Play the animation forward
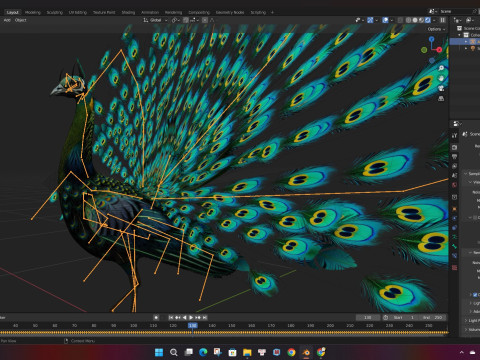The width and height of the screenshot is (480, 360). 191,318
